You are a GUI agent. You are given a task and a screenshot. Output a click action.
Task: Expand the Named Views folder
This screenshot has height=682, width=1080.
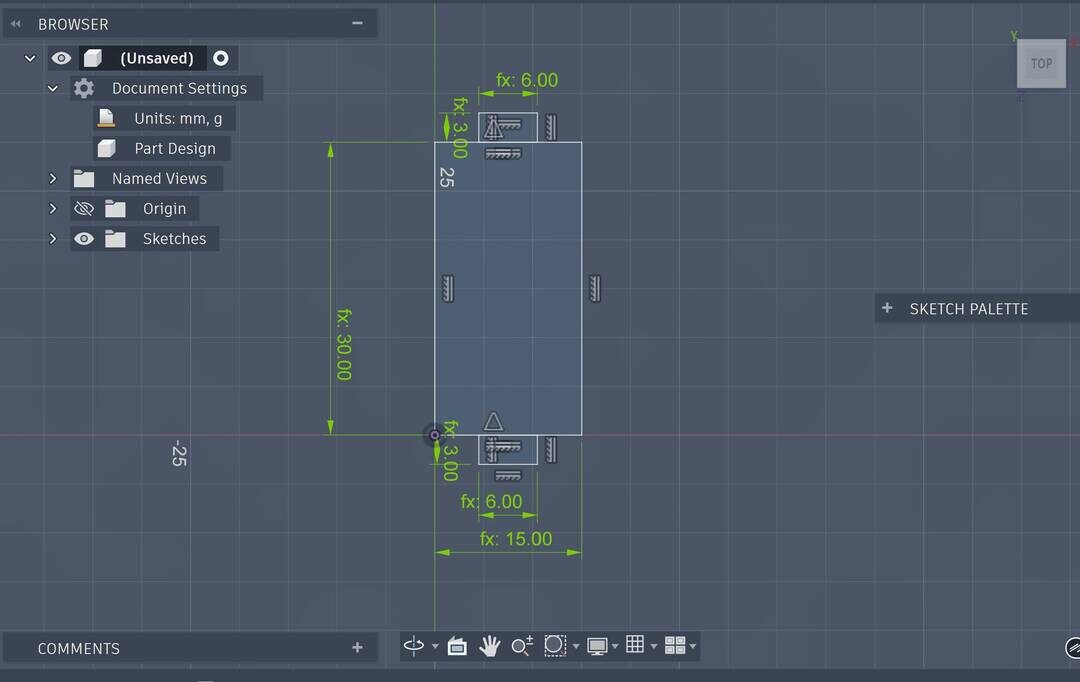point(53,178)
